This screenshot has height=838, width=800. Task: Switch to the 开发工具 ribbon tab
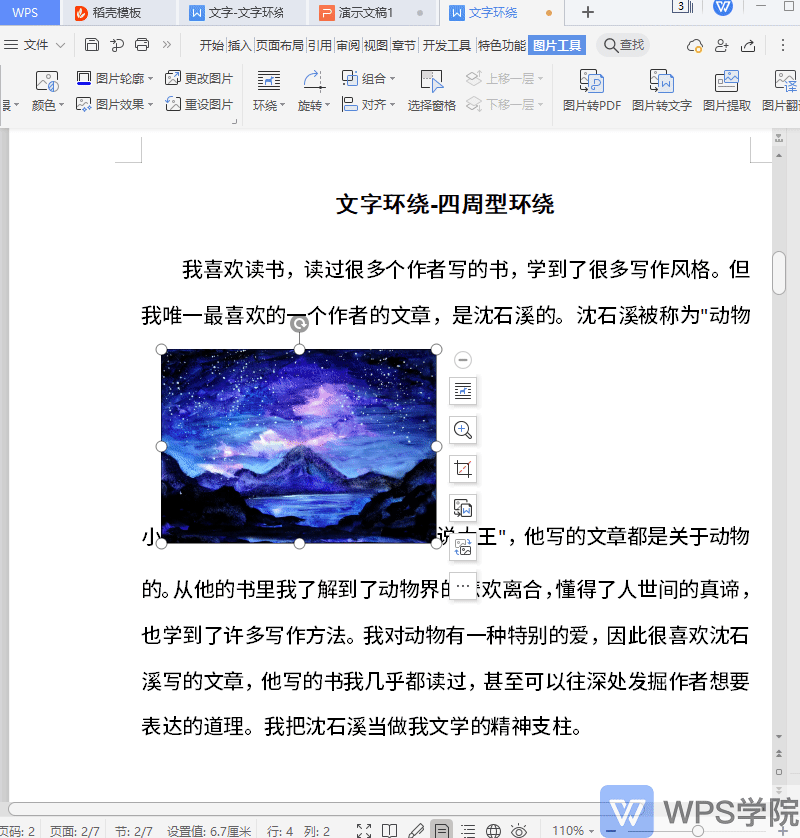(x=447, y=45)
